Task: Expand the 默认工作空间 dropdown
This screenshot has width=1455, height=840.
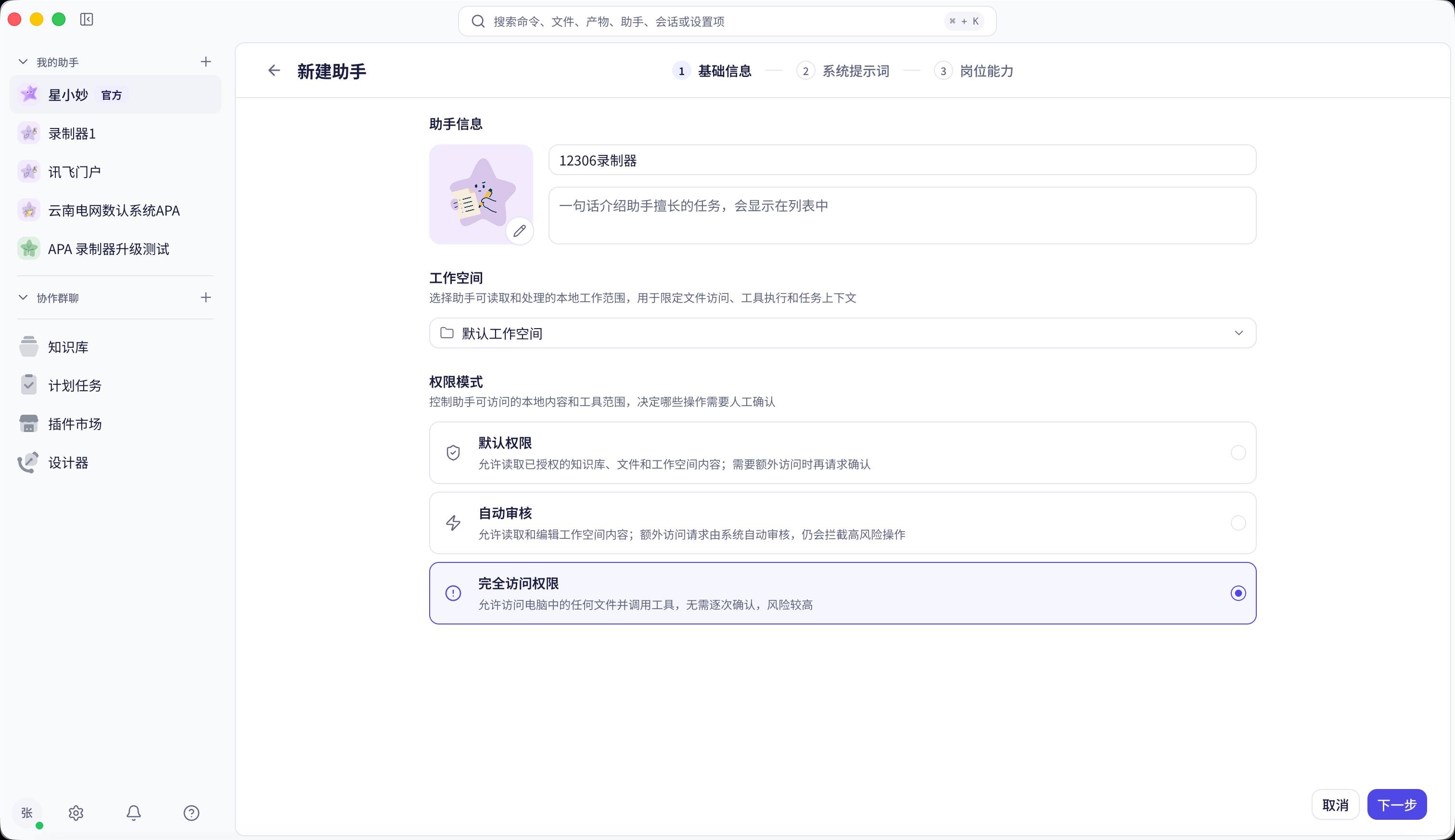Action: (x=842, y=333)
